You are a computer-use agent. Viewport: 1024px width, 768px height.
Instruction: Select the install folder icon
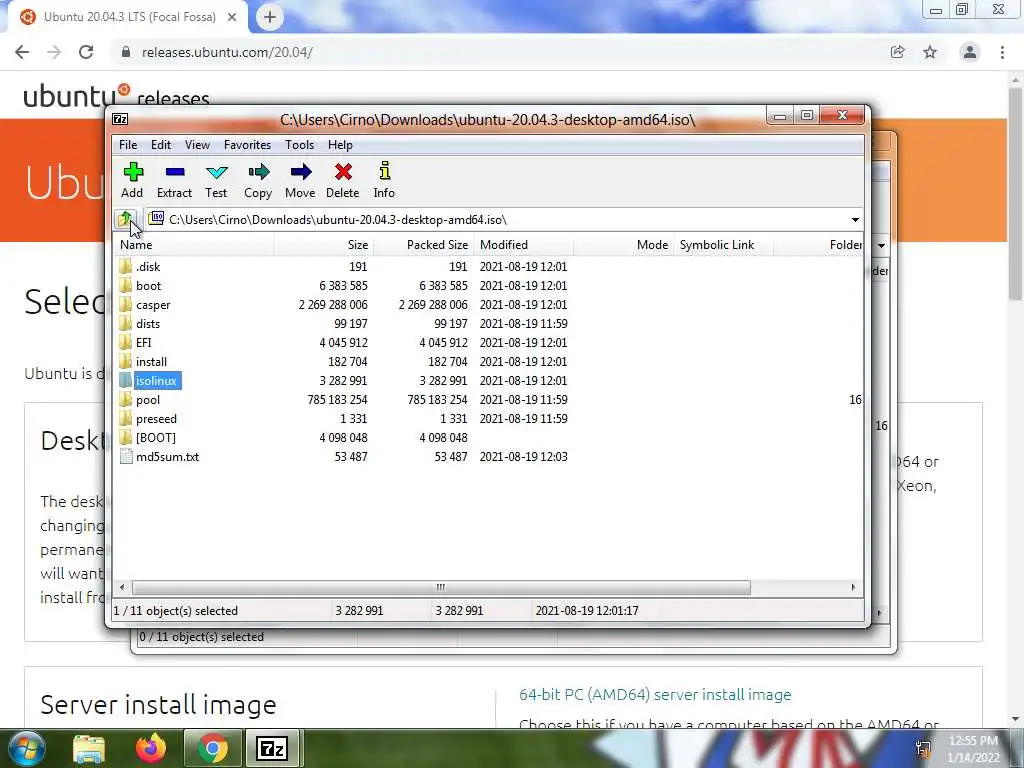126,361
